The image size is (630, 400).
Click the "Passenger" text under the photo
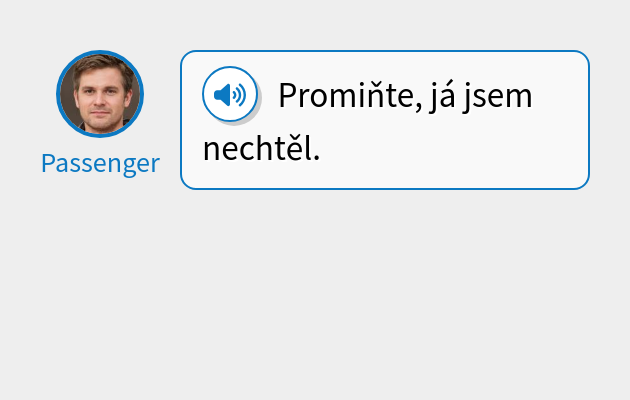click(x=100, y=164)
